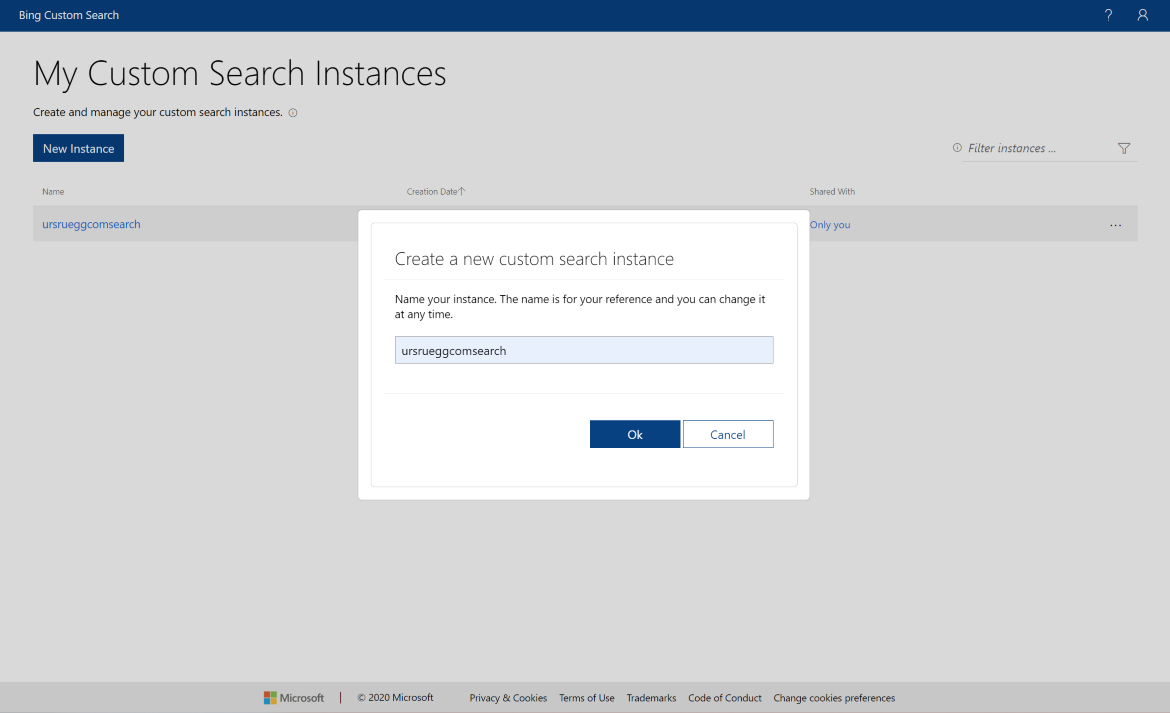1170x713 pixels.
Task: Open the ursrueggcomsearch instance link
Action: [91, 224]
